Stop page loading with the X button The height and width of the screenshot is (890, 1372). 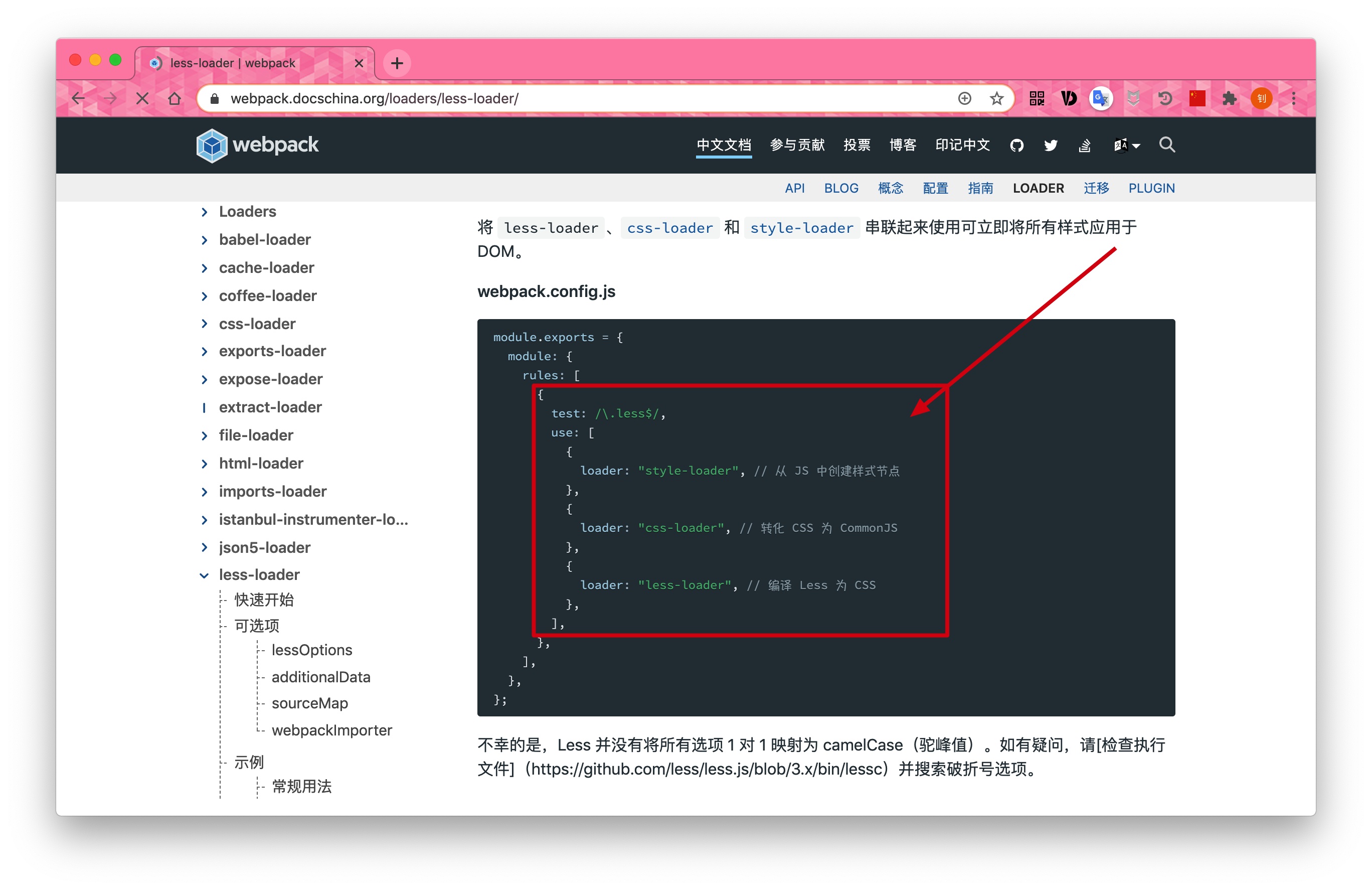point(142,99)
